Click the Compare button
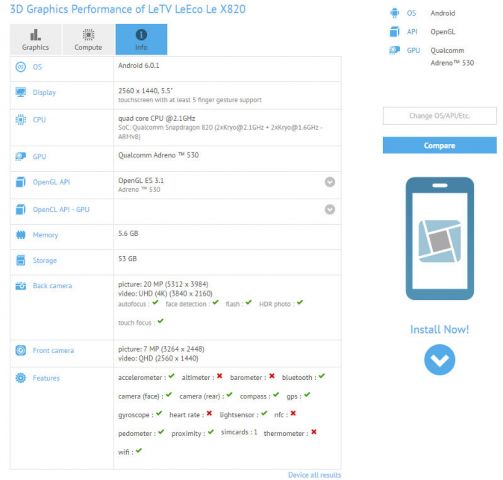 (x=440, y=145)
